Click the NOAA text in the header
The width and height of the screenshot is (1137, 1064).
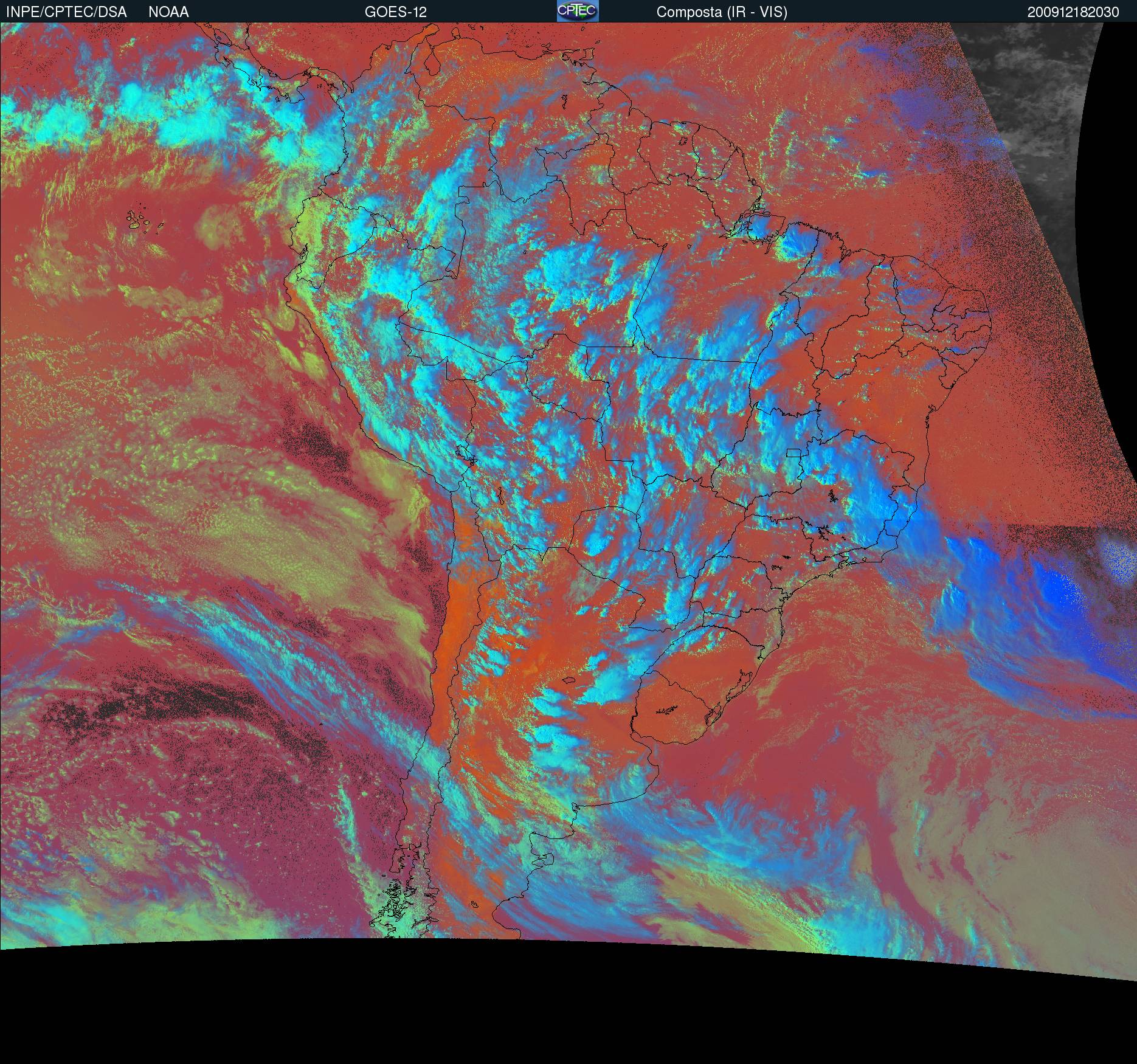point(168,12)
